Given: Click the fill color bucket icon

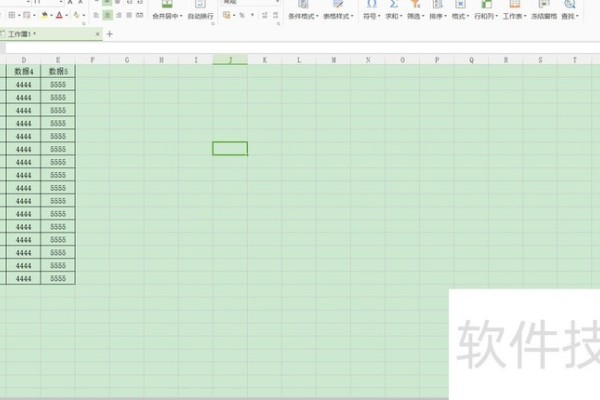Looking at the screenshot, I should point(44,15).
